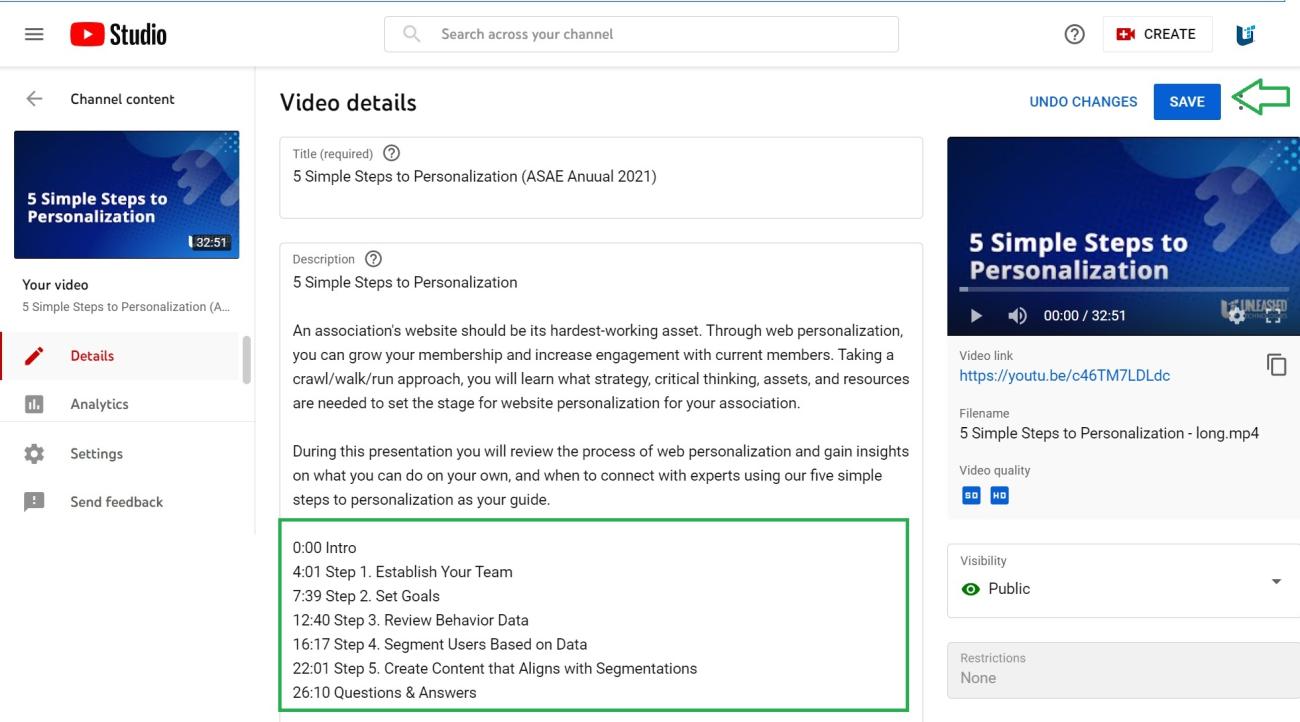Viewport: 1300px width, 722px height.
Task: Open the hamburger navigation menu
Action: 34,34
